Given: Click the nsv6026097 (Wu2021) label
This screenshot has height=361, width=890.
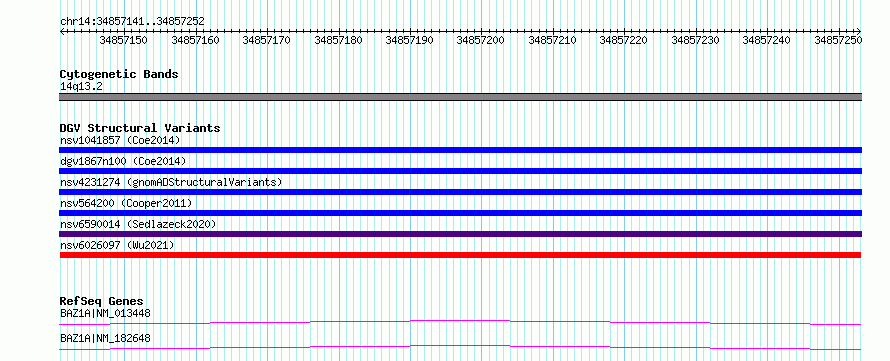Looking at the screenshot, I should coord(117,245).
